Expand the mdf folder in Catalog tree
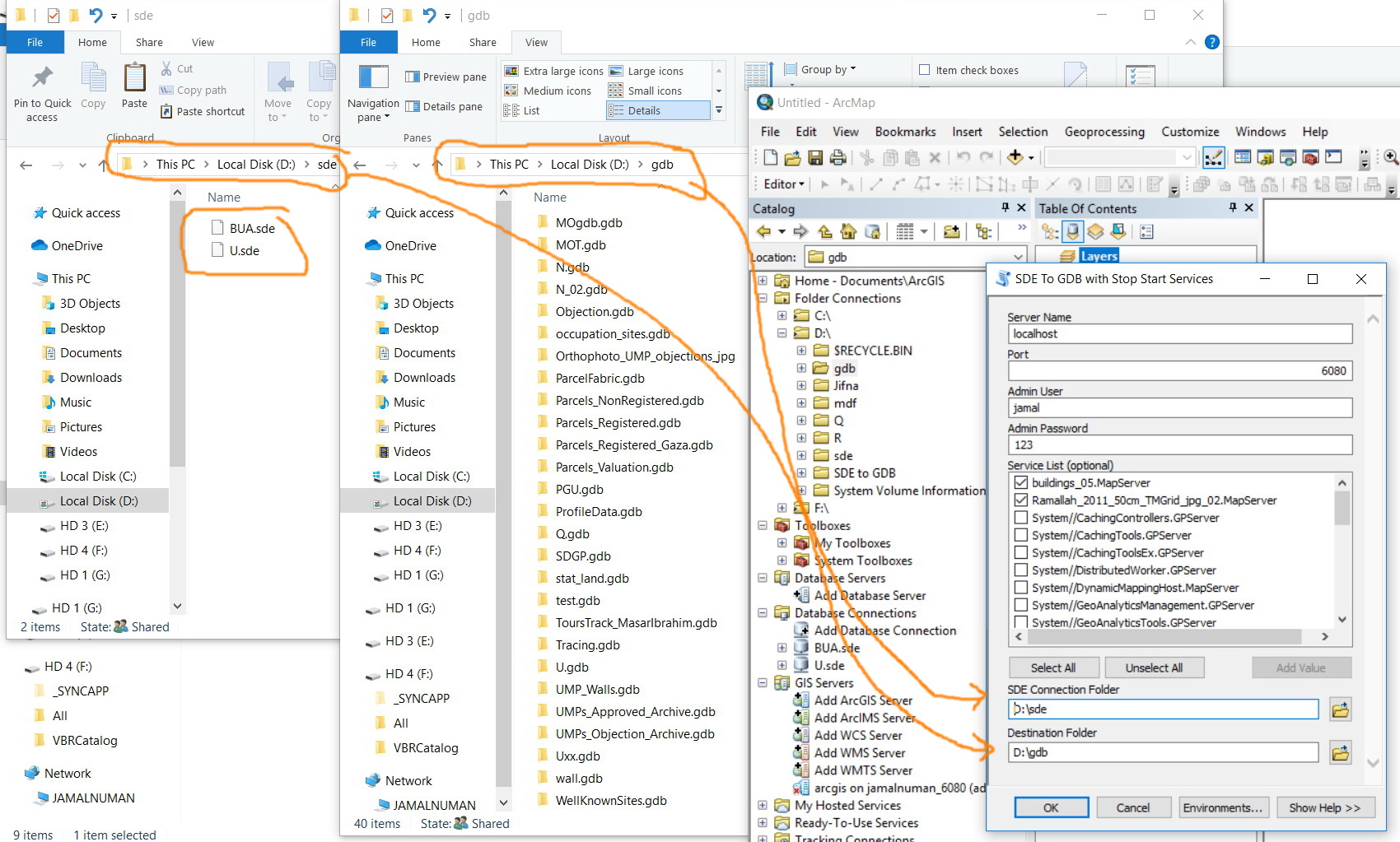This screenshot has width=1400, height=842. pos(801,403)
